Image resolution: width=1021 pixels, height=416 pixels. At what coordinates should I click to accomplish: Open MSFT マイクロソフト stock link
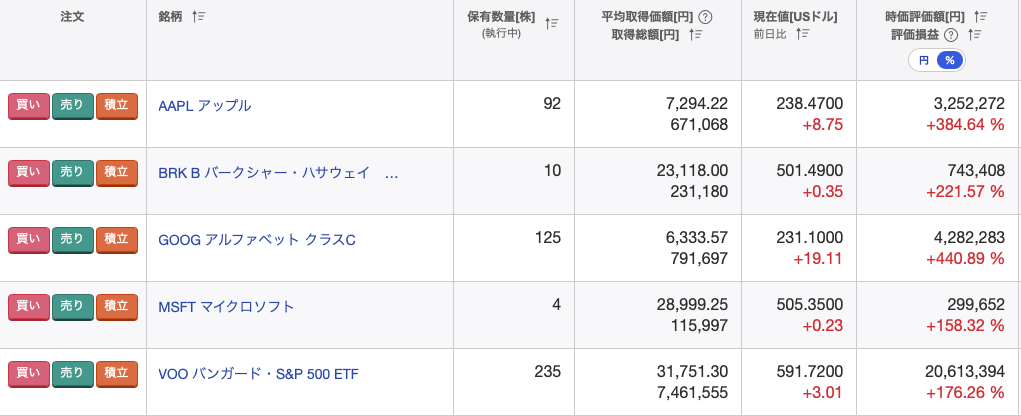coord(227,307)
